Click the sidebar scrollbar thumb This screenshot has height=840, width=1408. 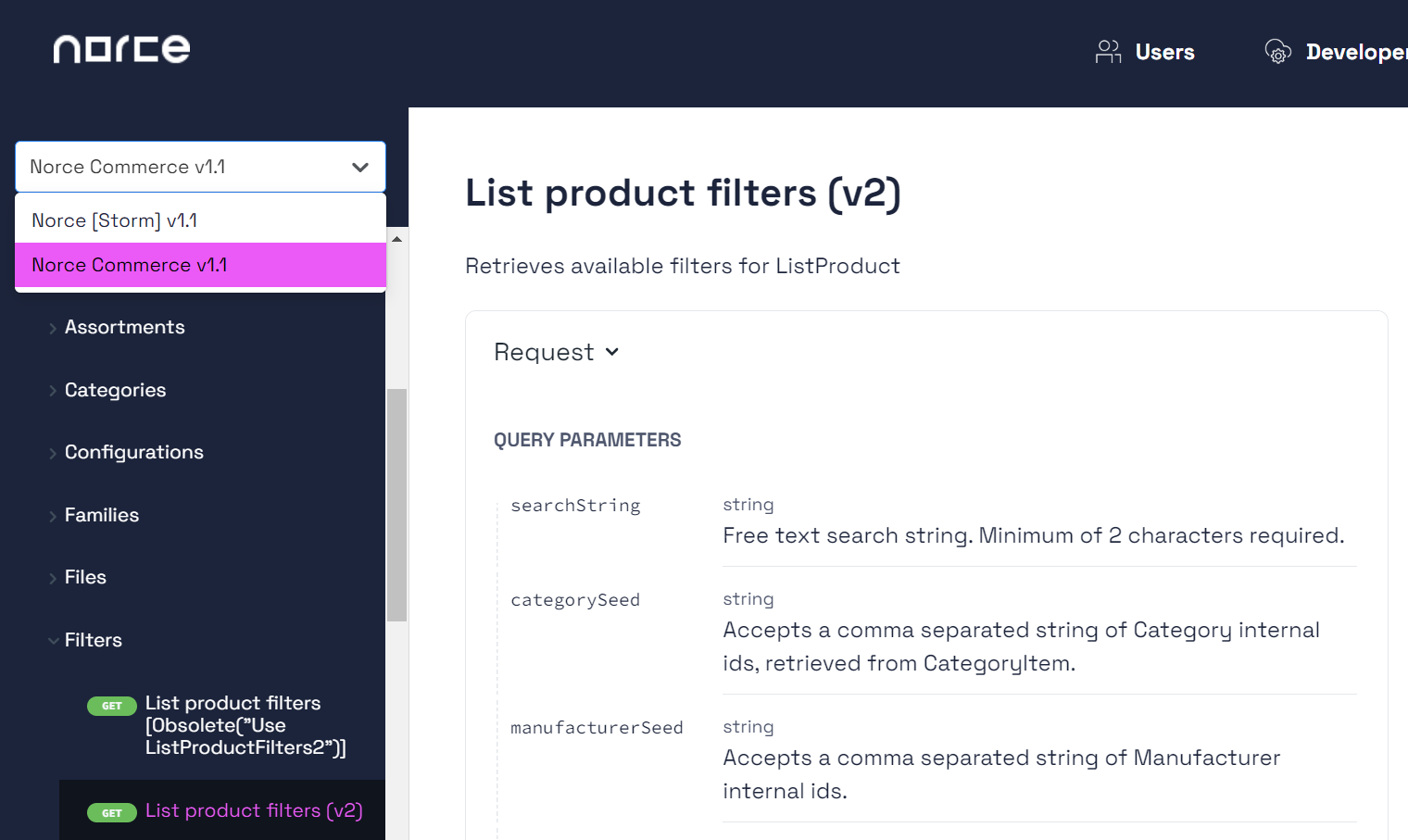point(396,505)
